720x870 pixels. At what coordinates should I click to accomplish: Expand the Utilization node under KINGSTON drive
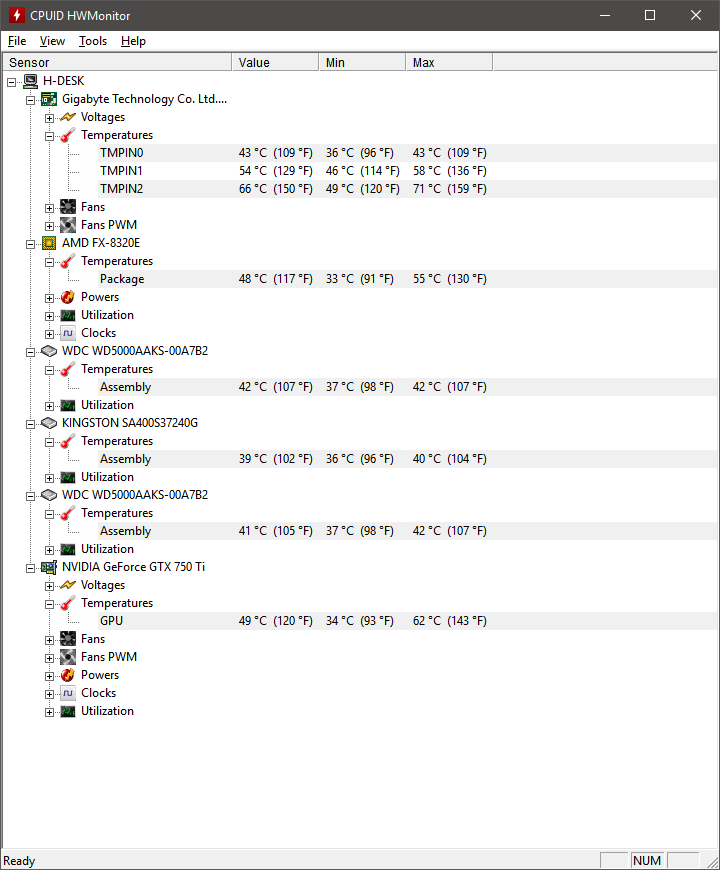[x=49, y=478]
